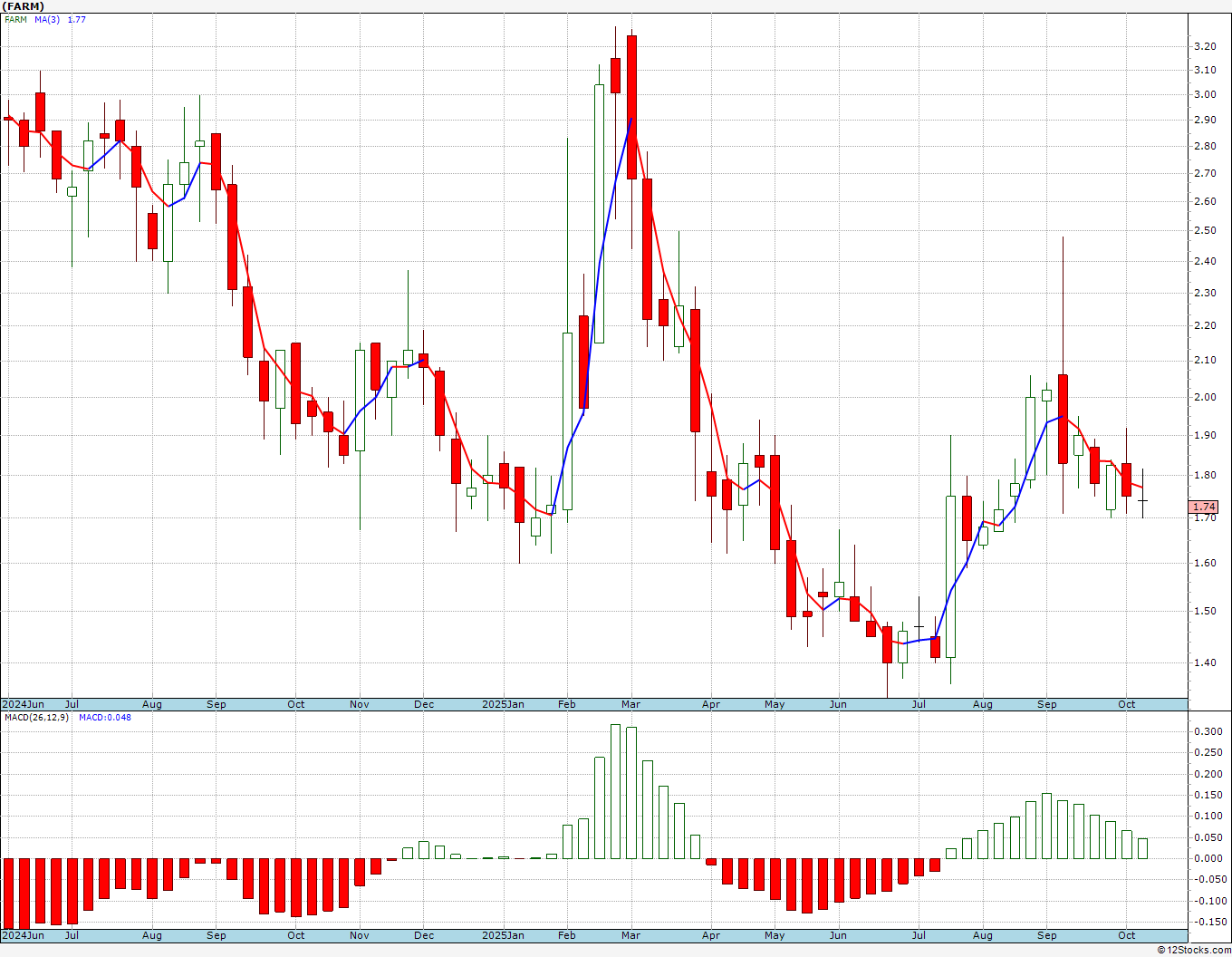The width and height of the screenshot is (1232, 957).
Task: Click Nov on the MACD panel time axis
Action: pos(360,935)
